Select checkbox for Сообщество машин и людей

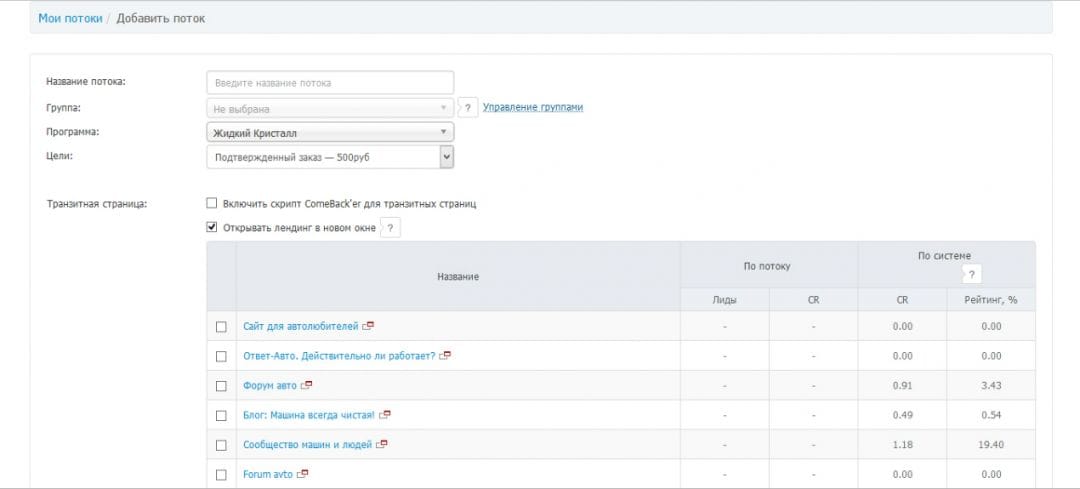point(221,445)
